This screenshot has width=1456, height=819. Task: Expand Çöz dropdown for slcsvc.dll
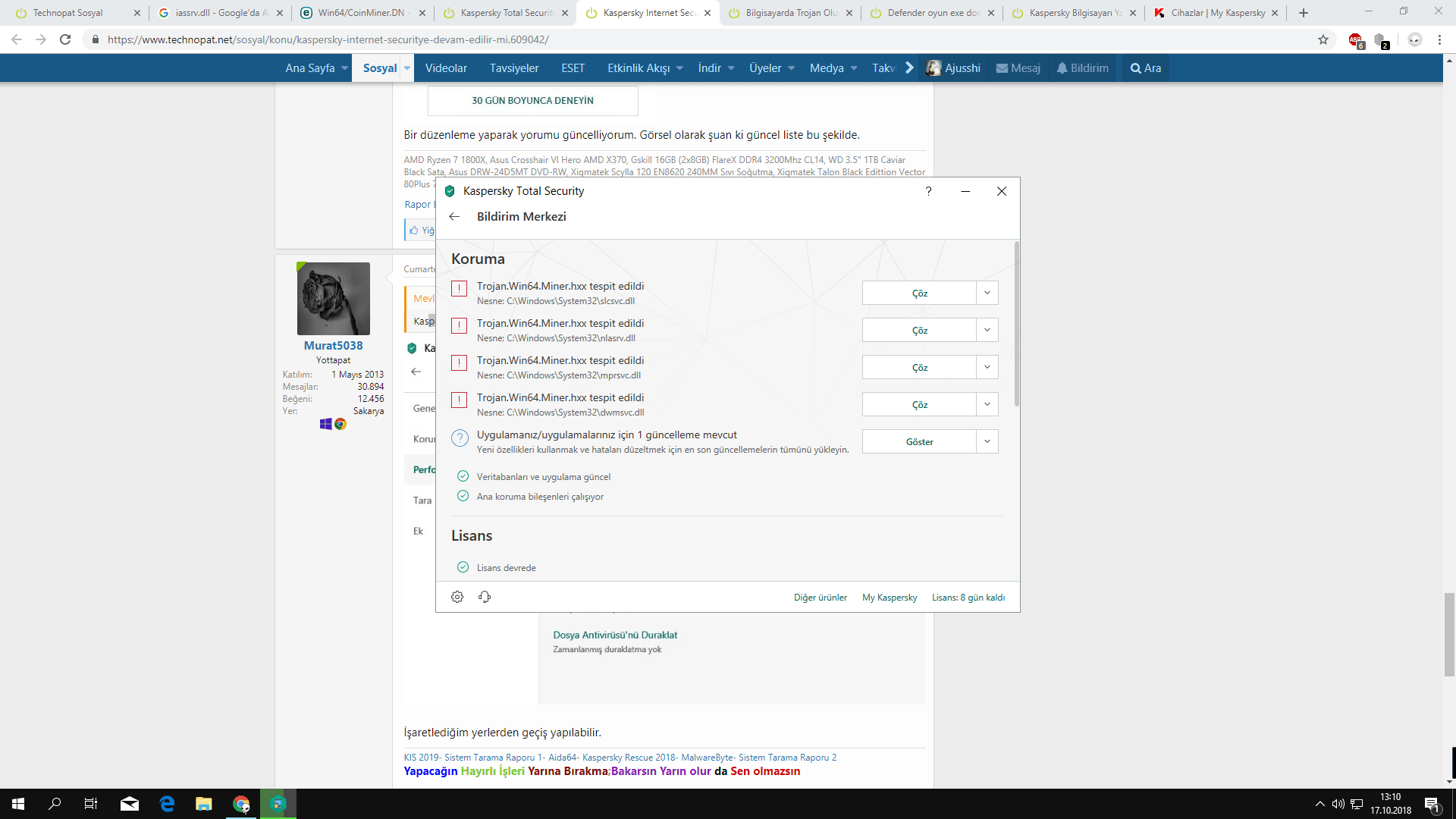pos(987,293)
